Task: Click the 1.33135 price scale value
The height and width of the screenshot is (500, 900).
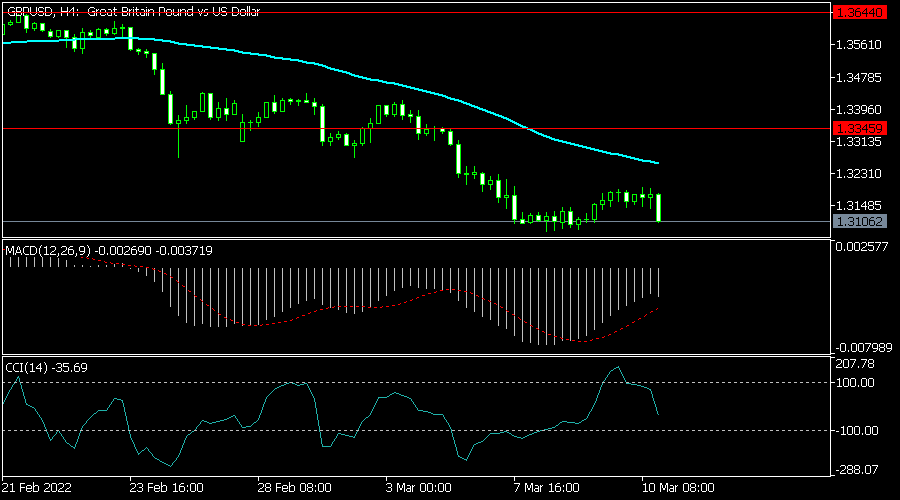Action: [859, 141]
